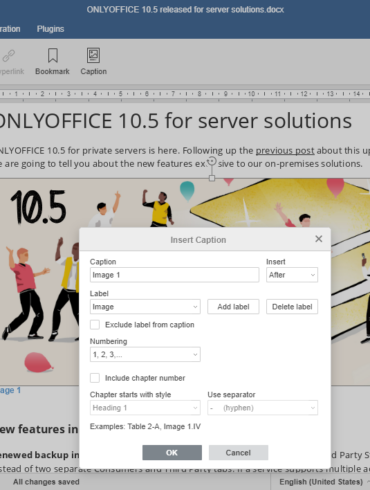
Task: Click the horizontal ruler
Action: [x=185, y=94]
